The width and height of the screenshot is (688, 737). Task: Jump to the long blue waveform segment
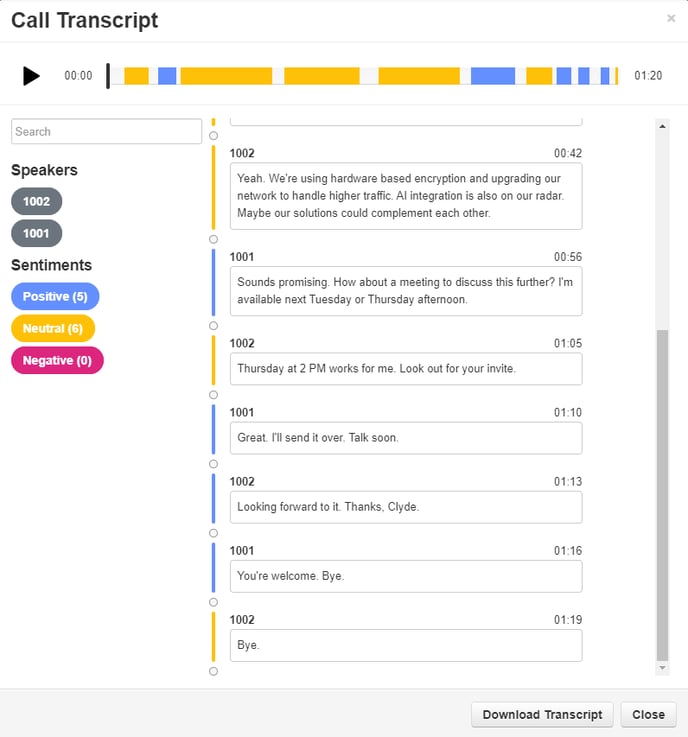pyautogui.click(x=493, y=76)
